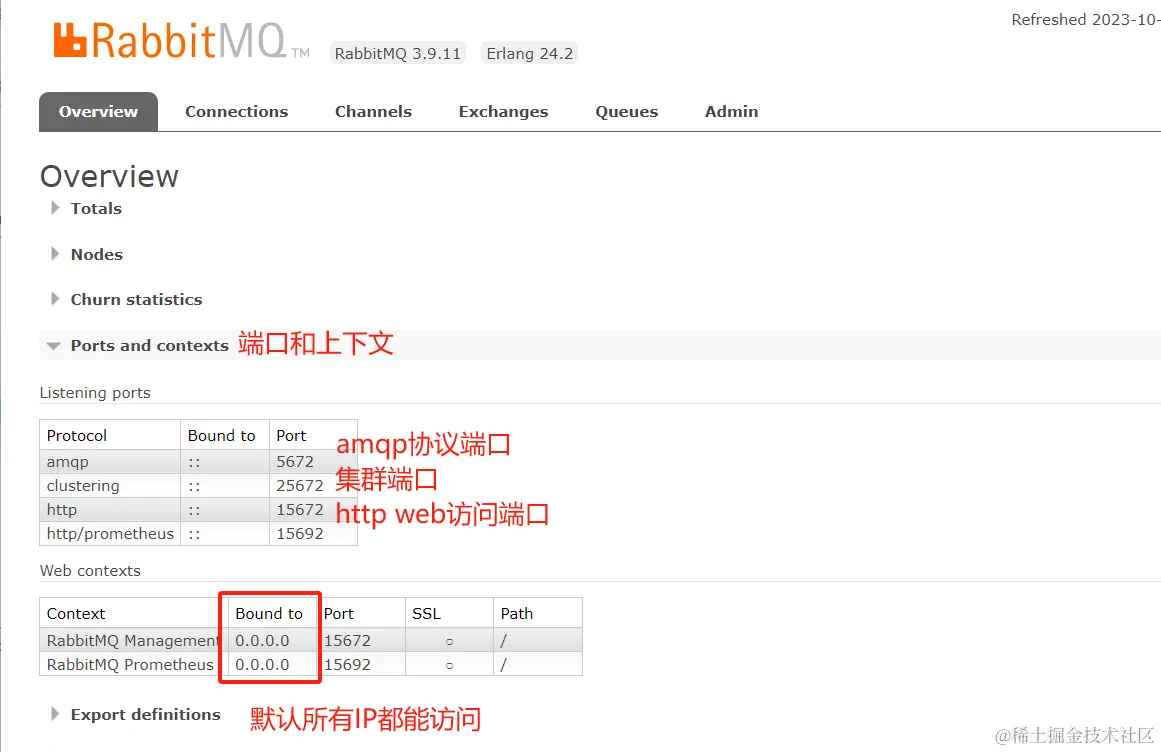1161x752 pixels.
Task: Click port value 5672
Action: point(295,462)
